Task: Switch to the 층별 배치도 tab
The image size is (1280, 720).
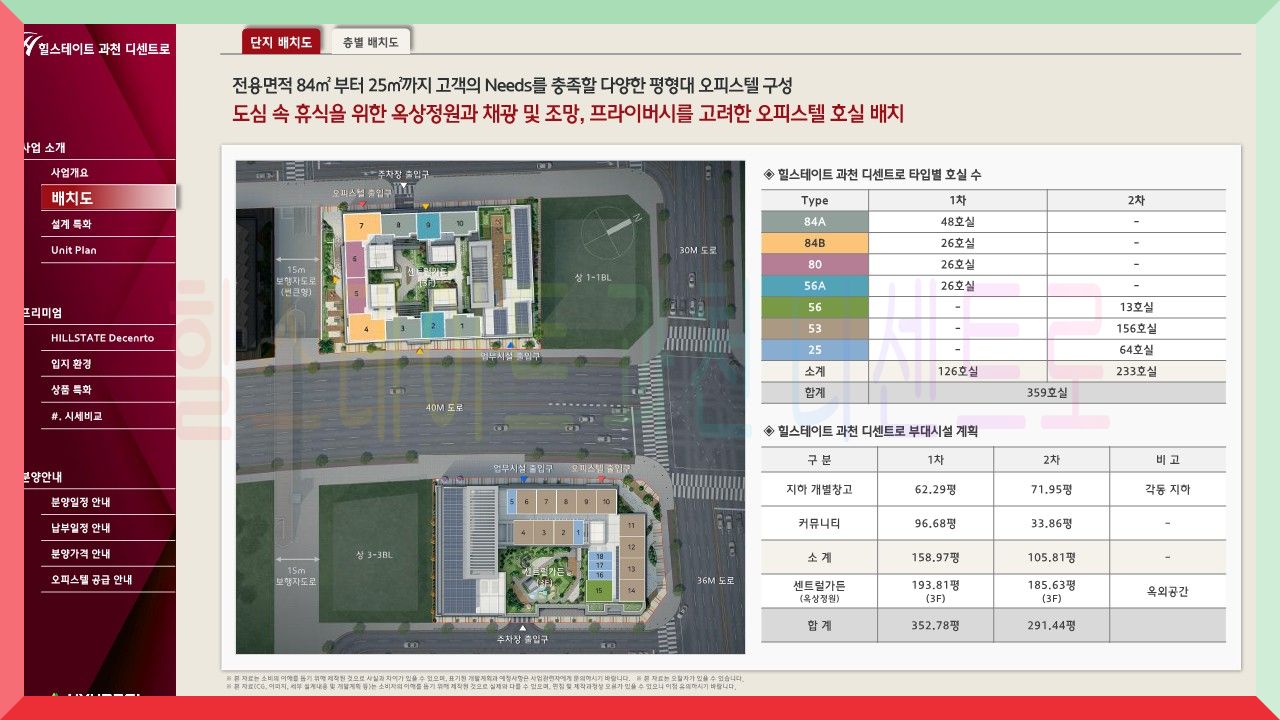Action: (x=371, y=42)
